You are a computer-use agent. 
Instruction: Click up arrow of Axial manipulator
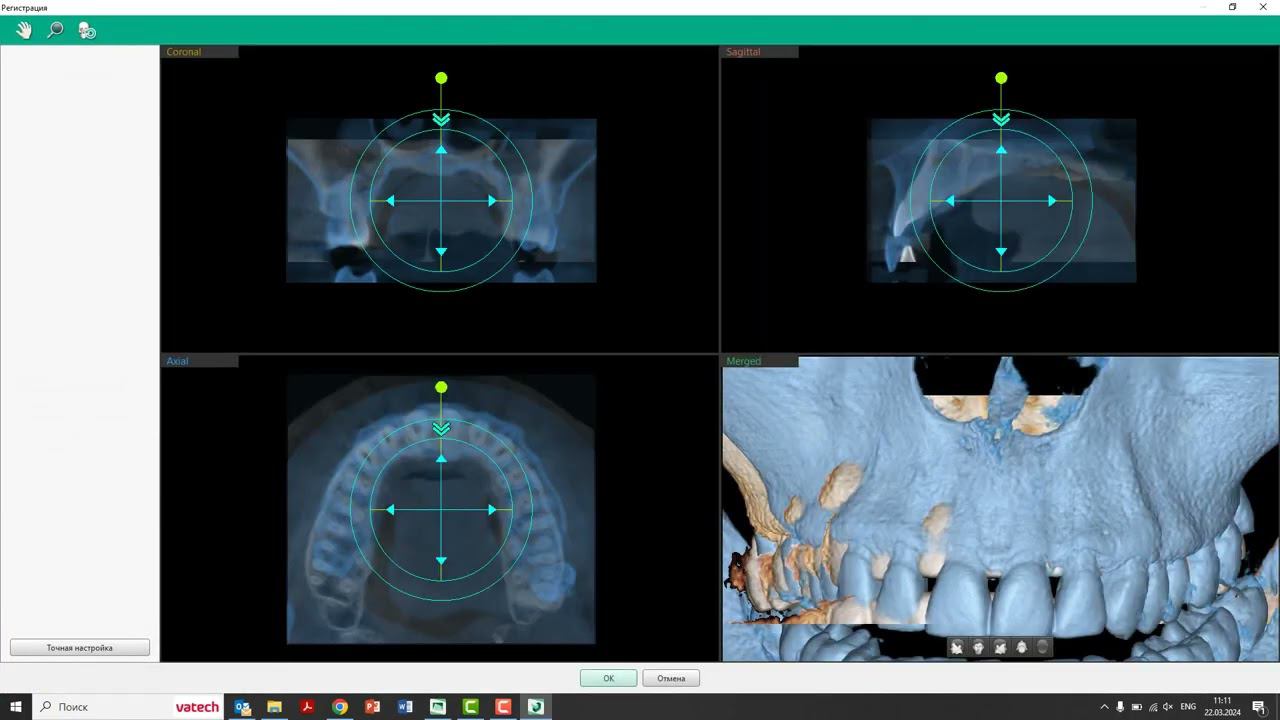[x=441, y=458]
